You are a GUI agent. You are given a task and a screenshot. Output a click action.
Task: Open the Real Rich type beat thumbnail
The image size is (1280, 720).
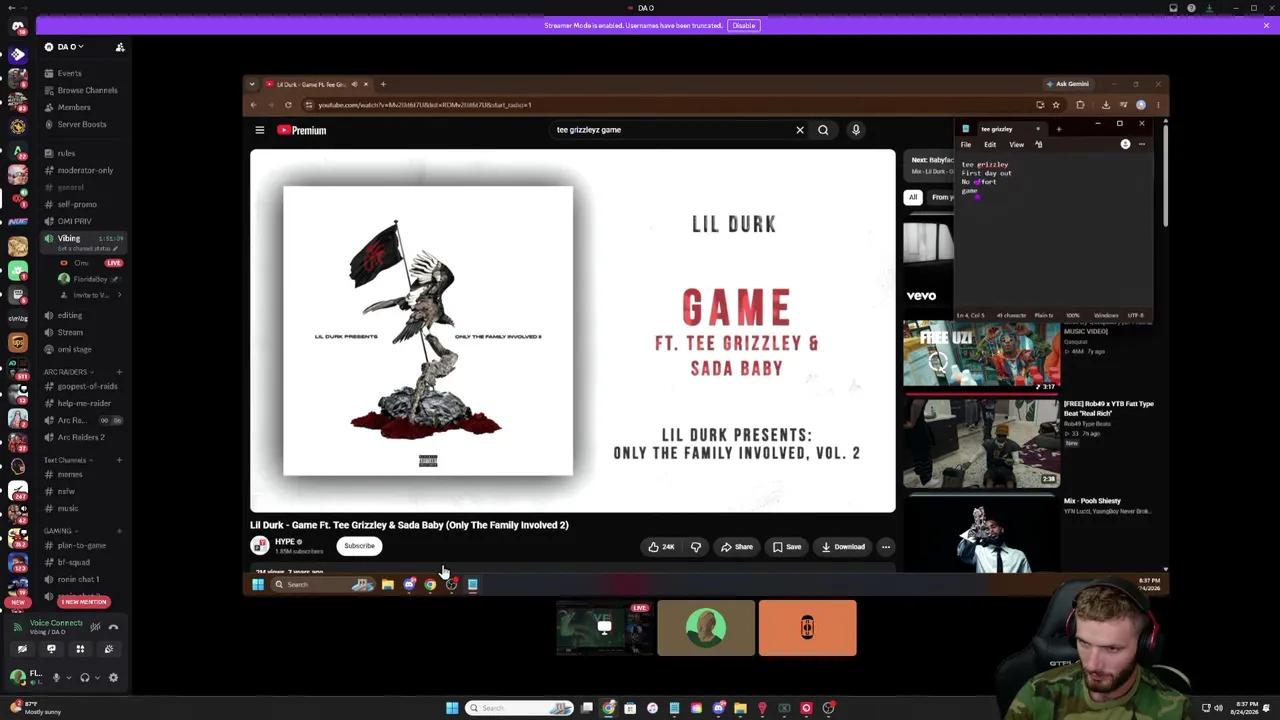981,443
